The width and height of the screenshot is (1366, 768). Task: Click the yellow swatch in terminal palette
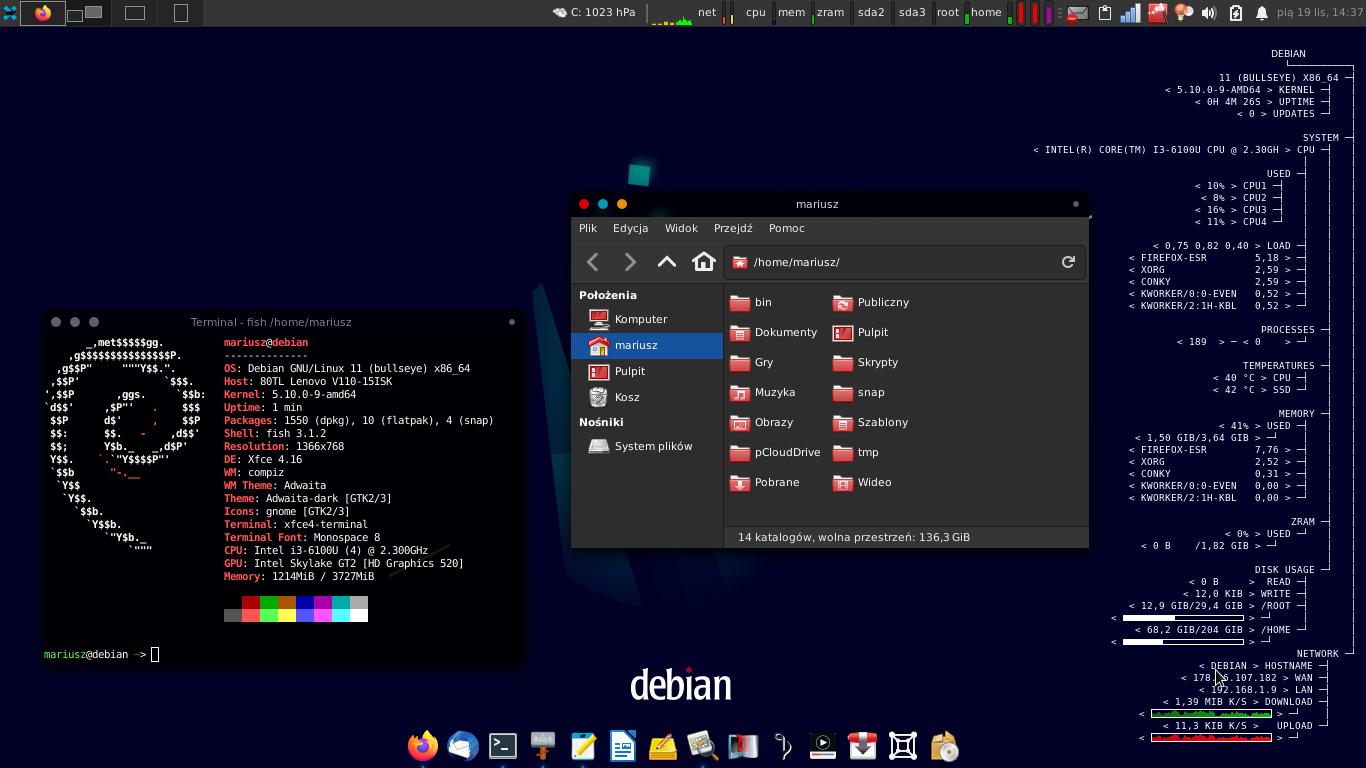[287, 615]
